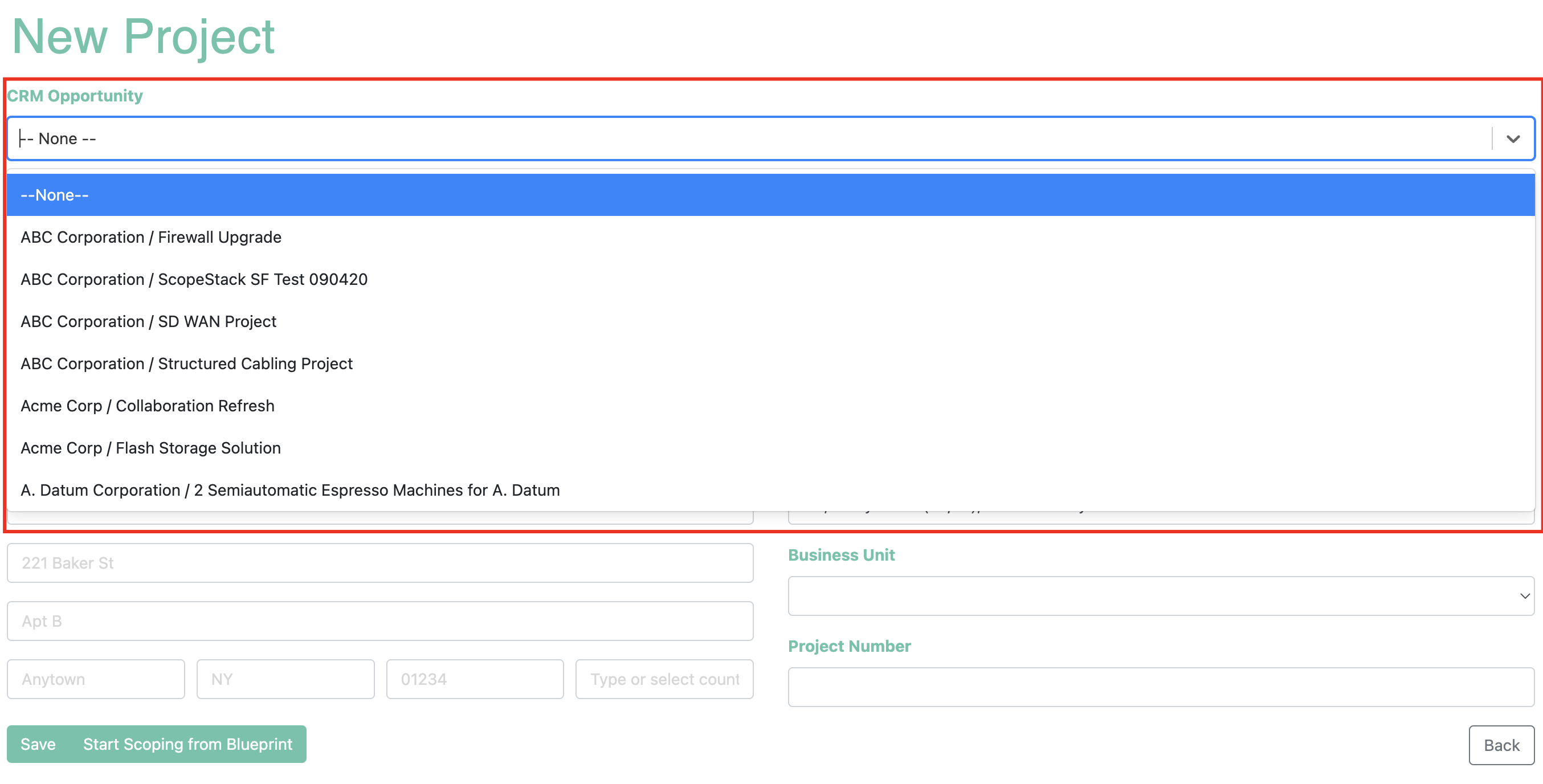Focus the Anytown city field
The width and height of the screenshot is (1543, 784).
(96, 679)
